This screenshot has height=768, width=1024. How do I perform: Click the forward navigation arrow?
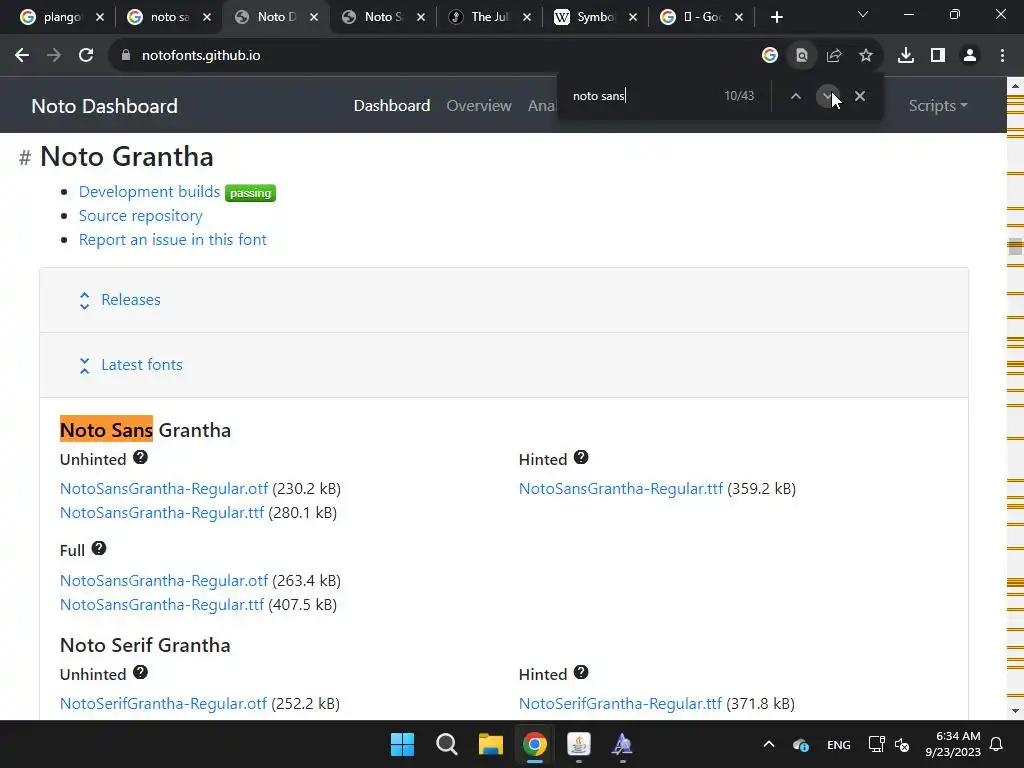(x=54, y=56)
